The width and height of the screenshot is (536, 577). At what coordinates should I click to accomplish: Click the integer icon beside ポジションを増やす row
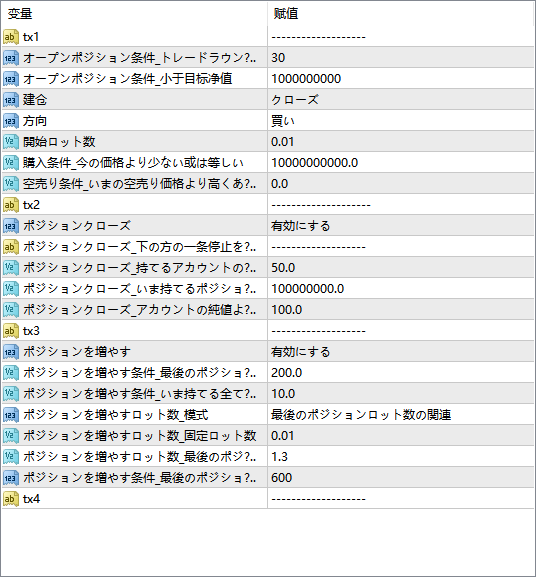click(x=11, y=352)
